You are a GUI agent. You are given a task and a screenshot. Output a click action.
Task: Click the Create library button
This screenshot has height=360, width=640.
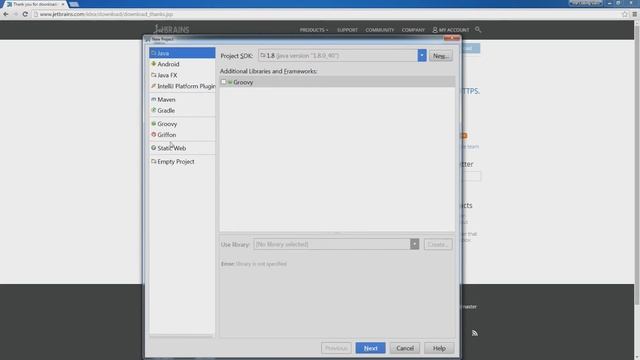click(x=438, y=244)
